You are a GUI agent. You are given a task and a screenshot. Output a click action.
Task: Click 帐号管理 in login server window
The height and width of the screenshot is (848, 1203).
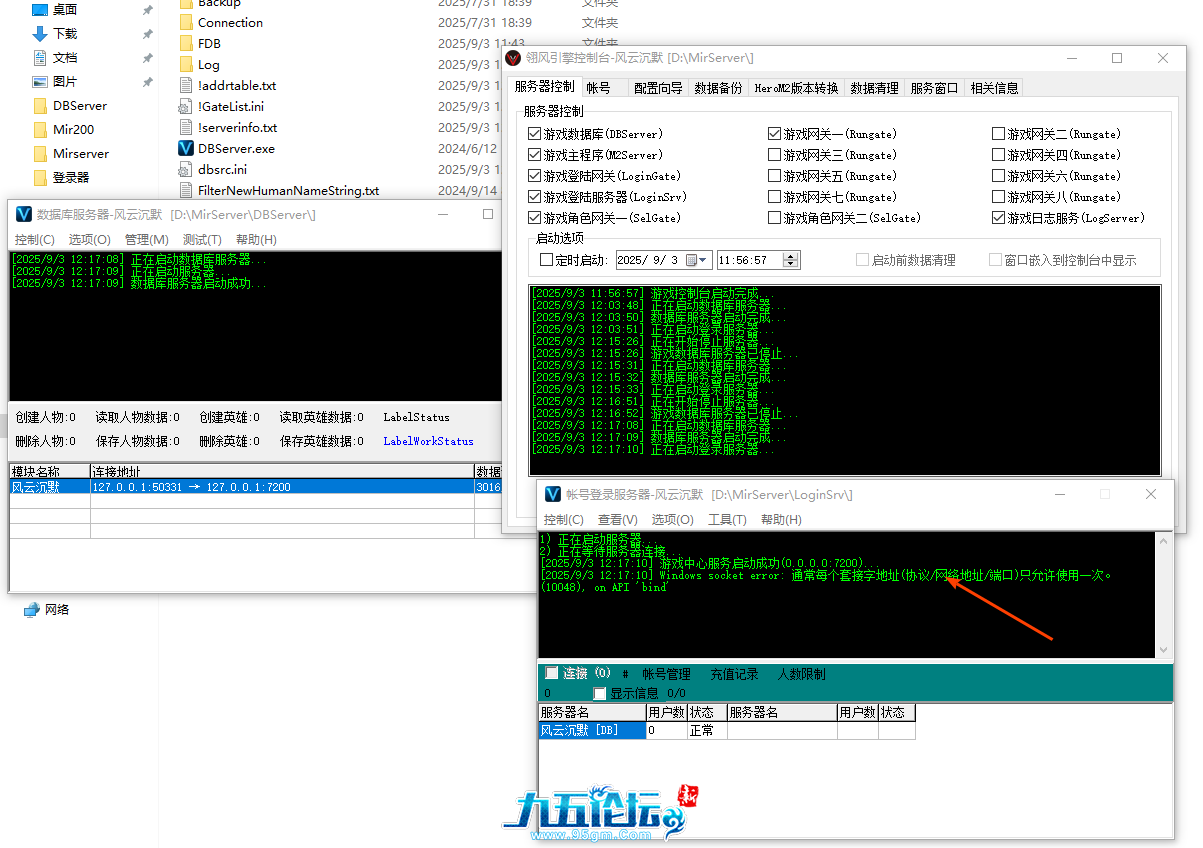[x=666, y=674]
